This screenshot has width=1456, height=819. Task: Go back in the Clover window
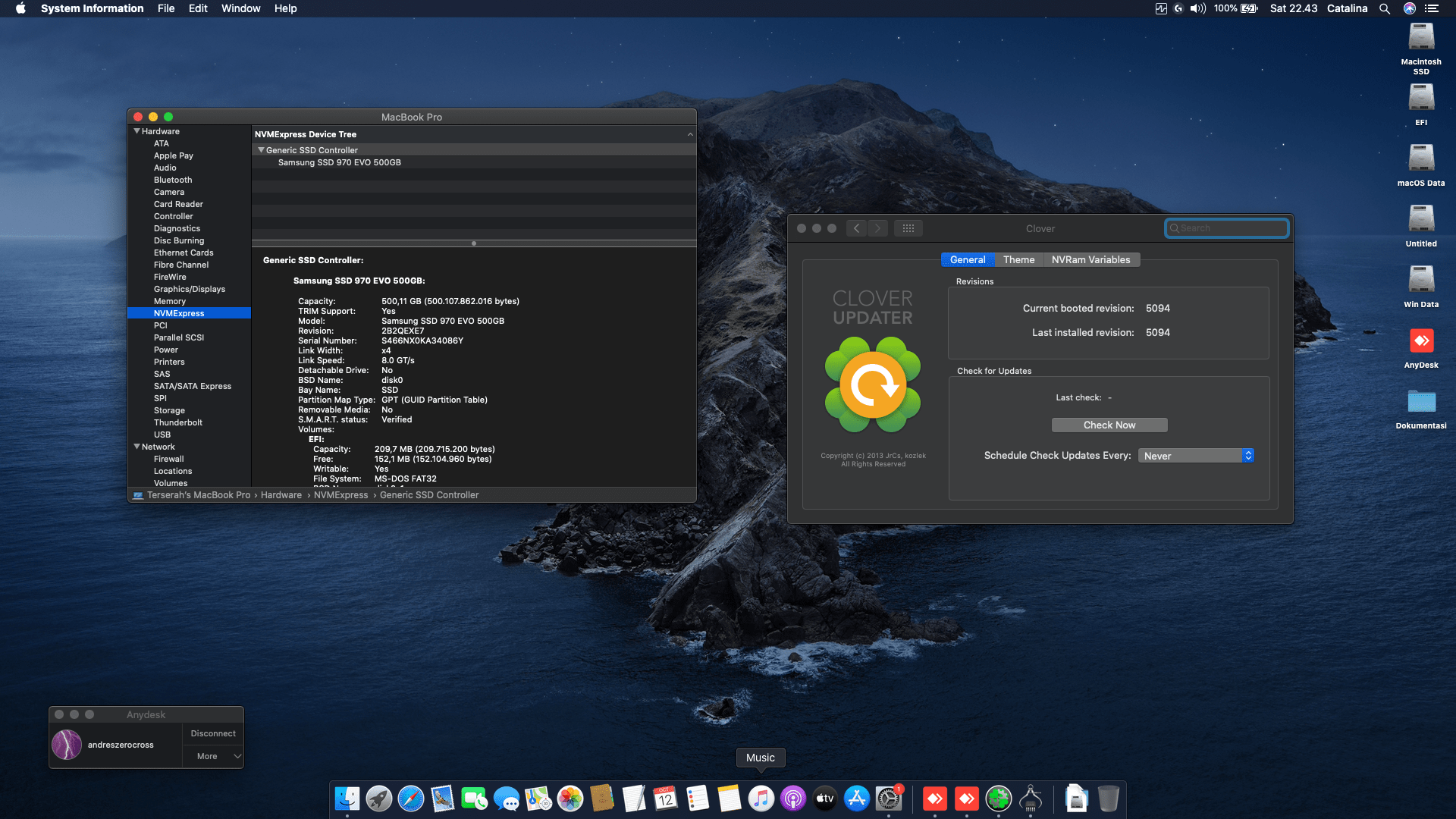pyautogui.click(x=856, y=228)
